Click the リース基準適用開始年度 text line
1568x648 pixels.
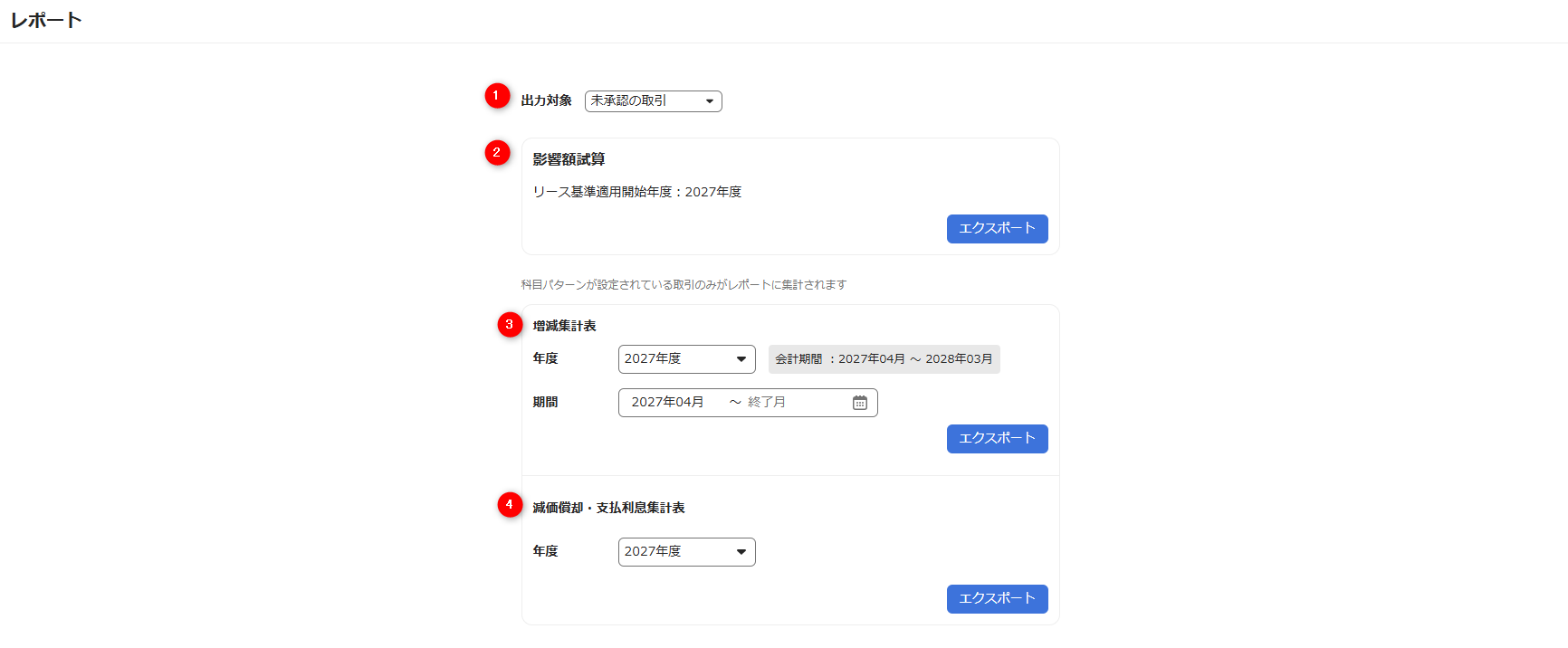click(x=636, y=192)
